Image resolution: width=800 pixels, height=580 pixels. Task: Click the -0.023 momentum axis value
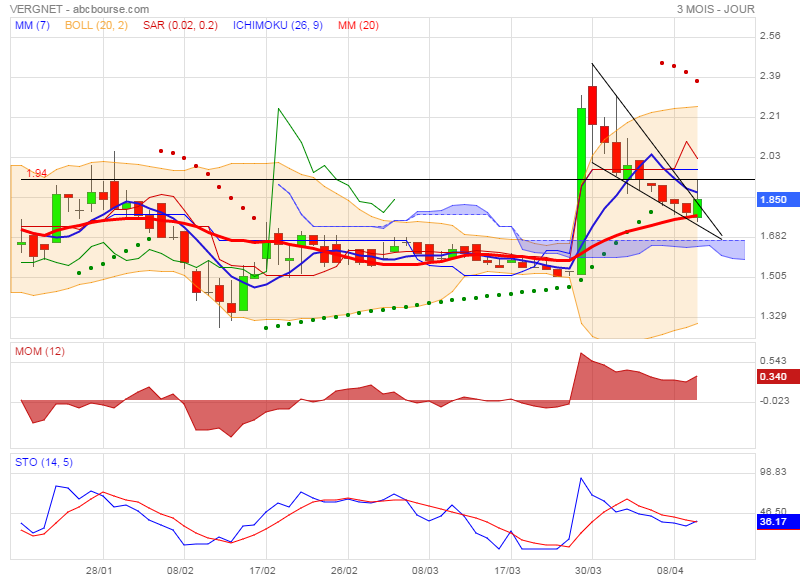click(x=774, y=401)
